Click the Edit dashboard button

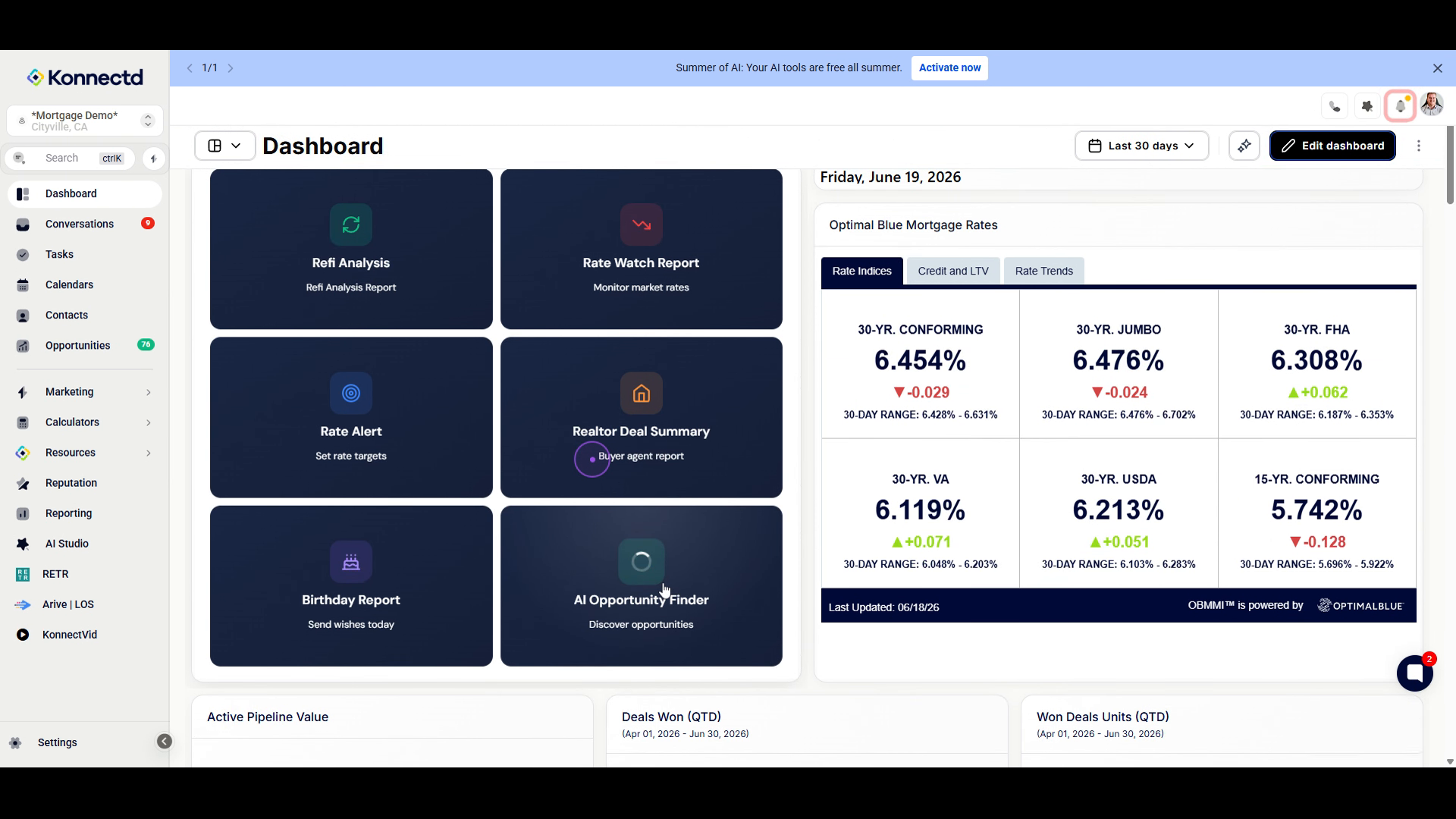[x=1332, y=146]
